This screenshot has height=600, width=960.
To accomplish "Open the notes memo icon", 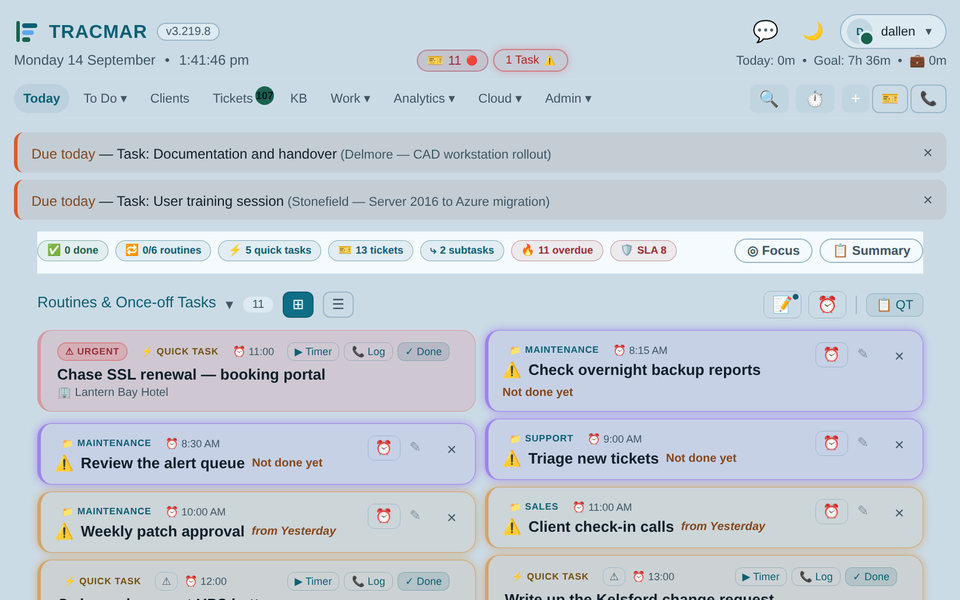I will coord(782,304).
